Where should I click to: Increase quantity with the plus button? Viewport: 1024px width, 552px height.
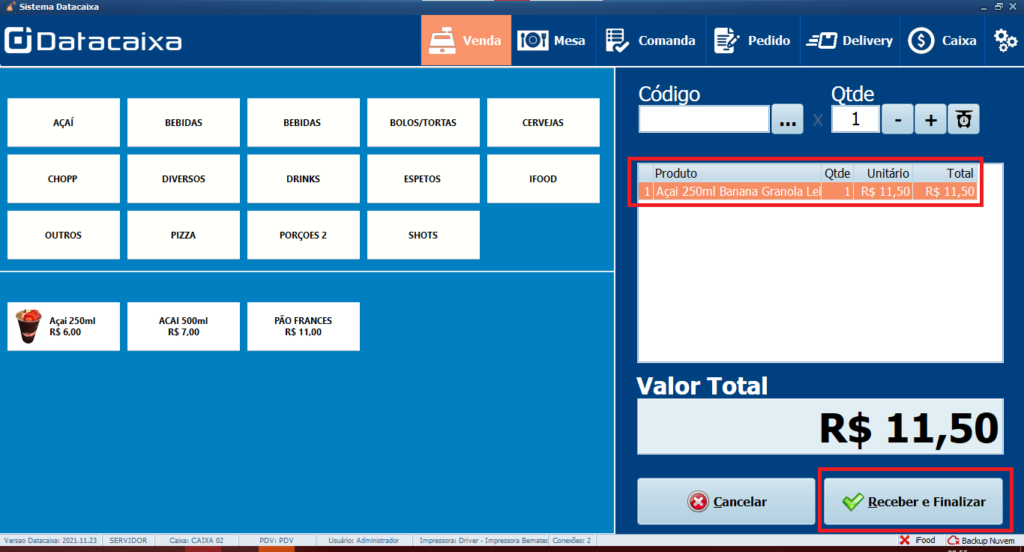coord(931,120)
